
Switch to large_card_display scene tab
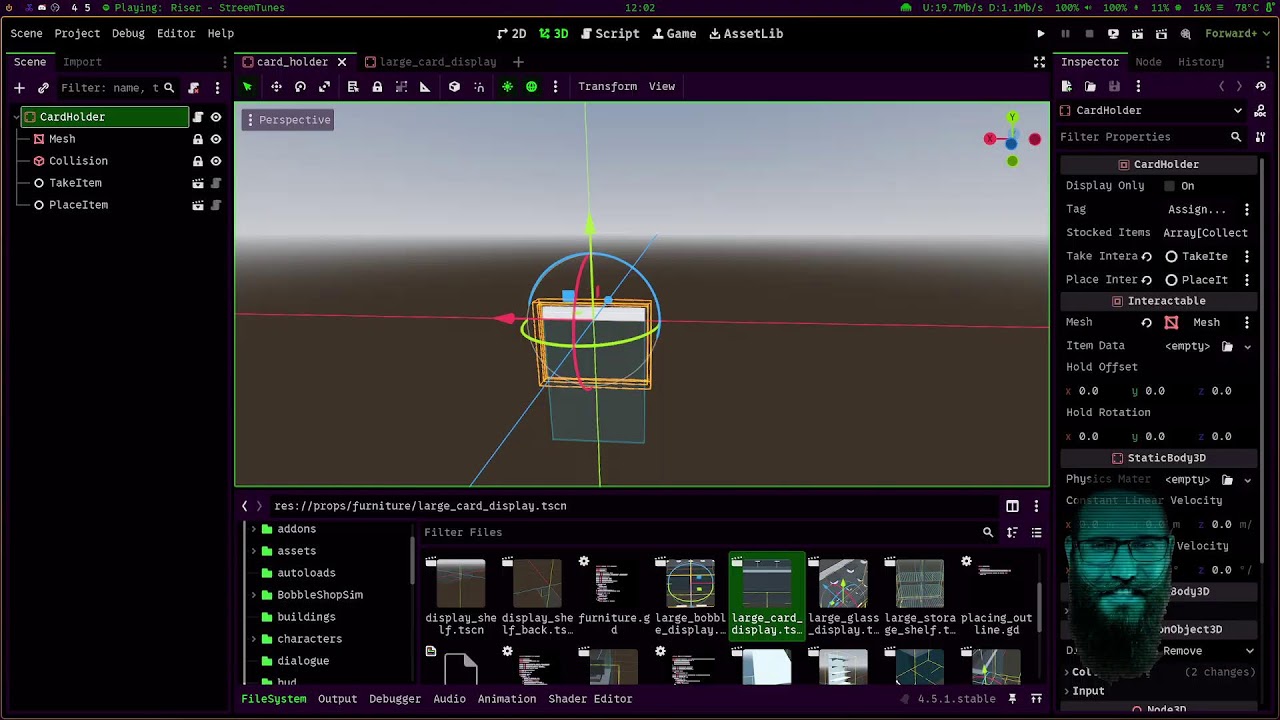430,62
